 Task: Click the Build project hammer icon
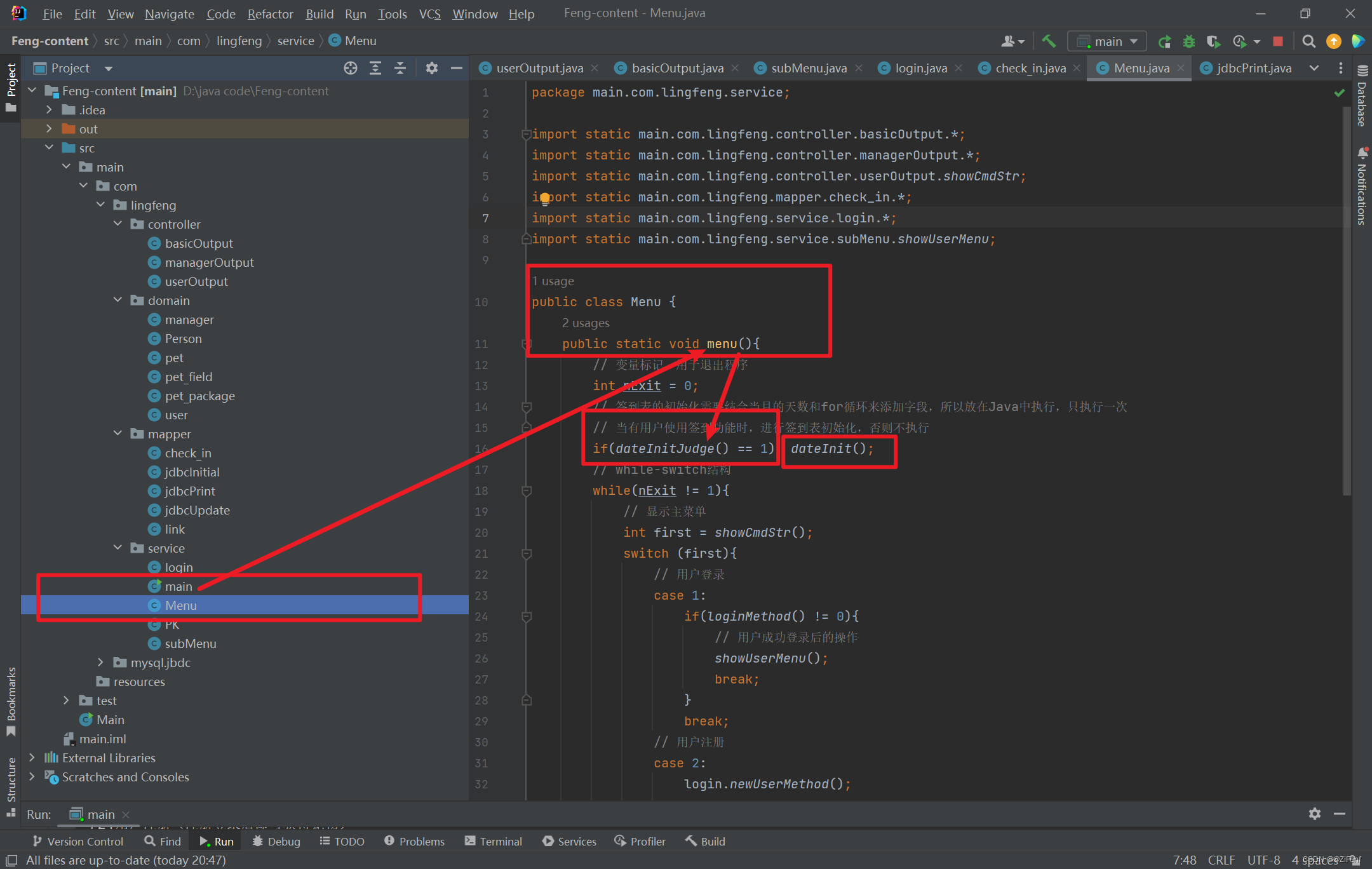pyautogui.click(x=1048, y=41)
